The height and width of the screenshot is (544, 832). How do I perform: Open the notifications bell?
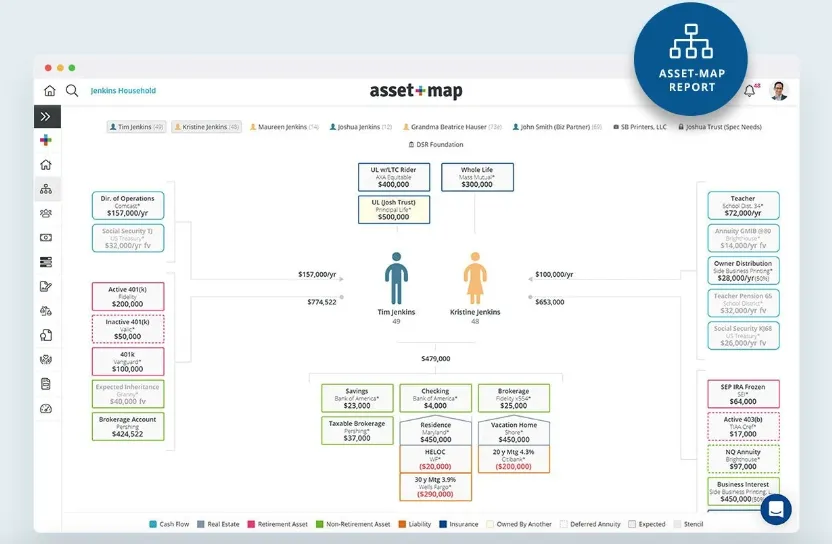click(x=749, y=91)
